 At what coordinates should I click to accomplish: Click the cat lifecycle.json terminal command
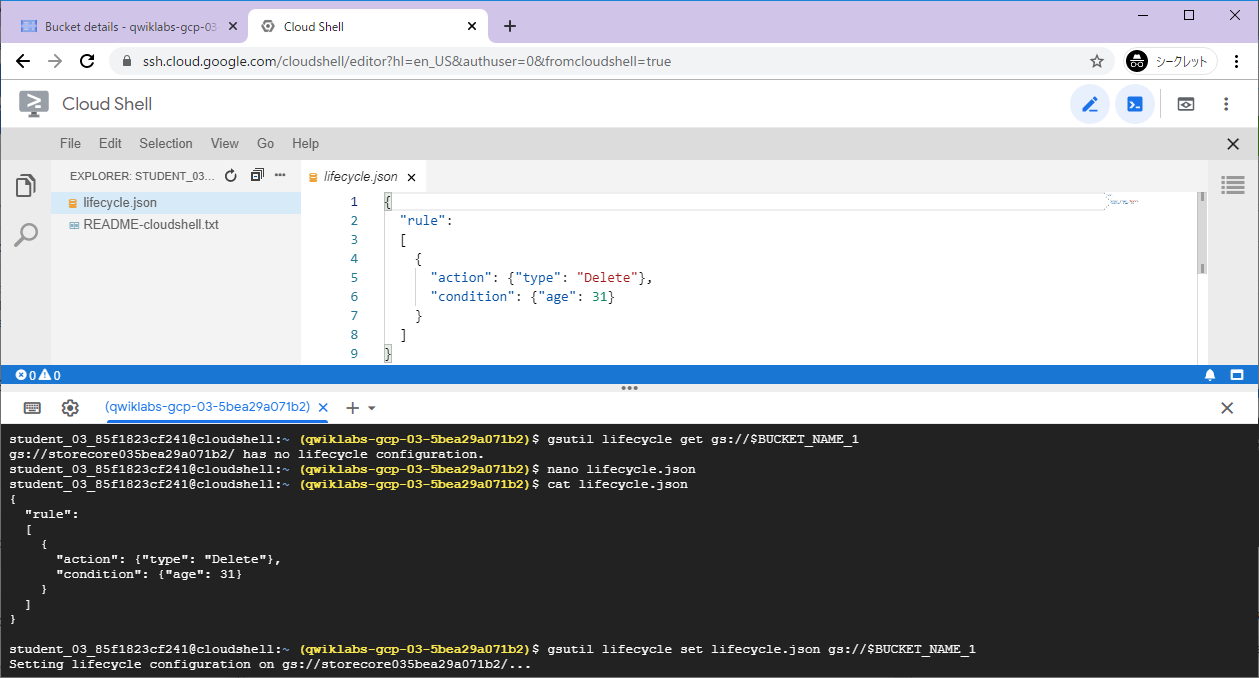pos(617,484)
